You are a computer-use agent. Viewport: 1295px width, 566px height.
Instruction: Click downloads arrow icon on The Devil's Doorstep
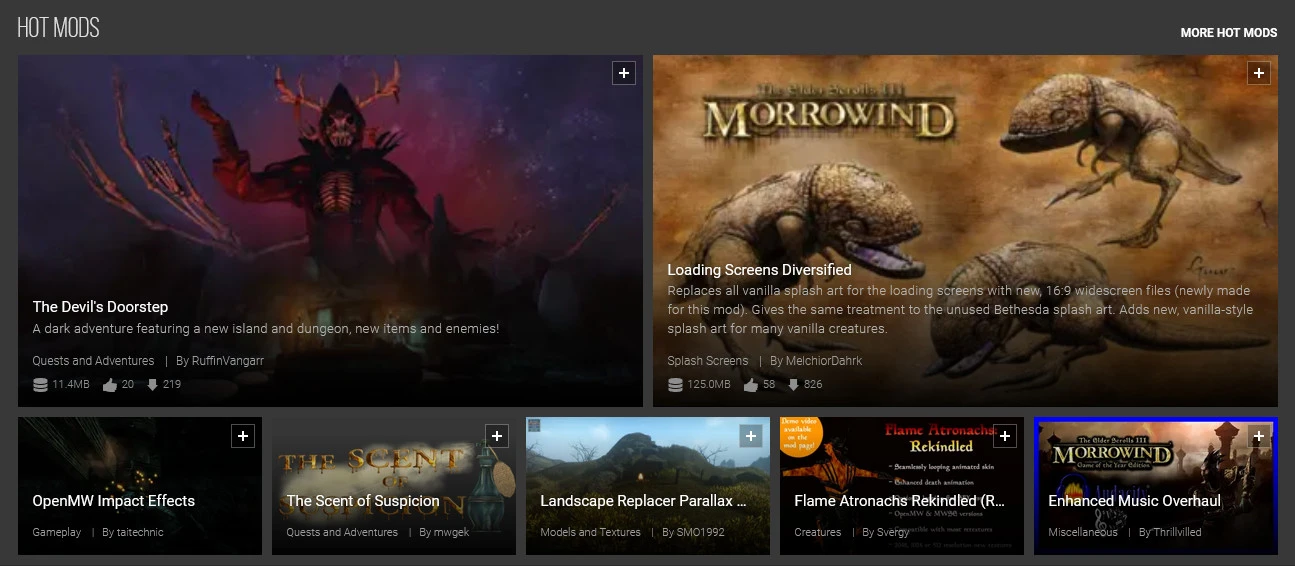152,385
